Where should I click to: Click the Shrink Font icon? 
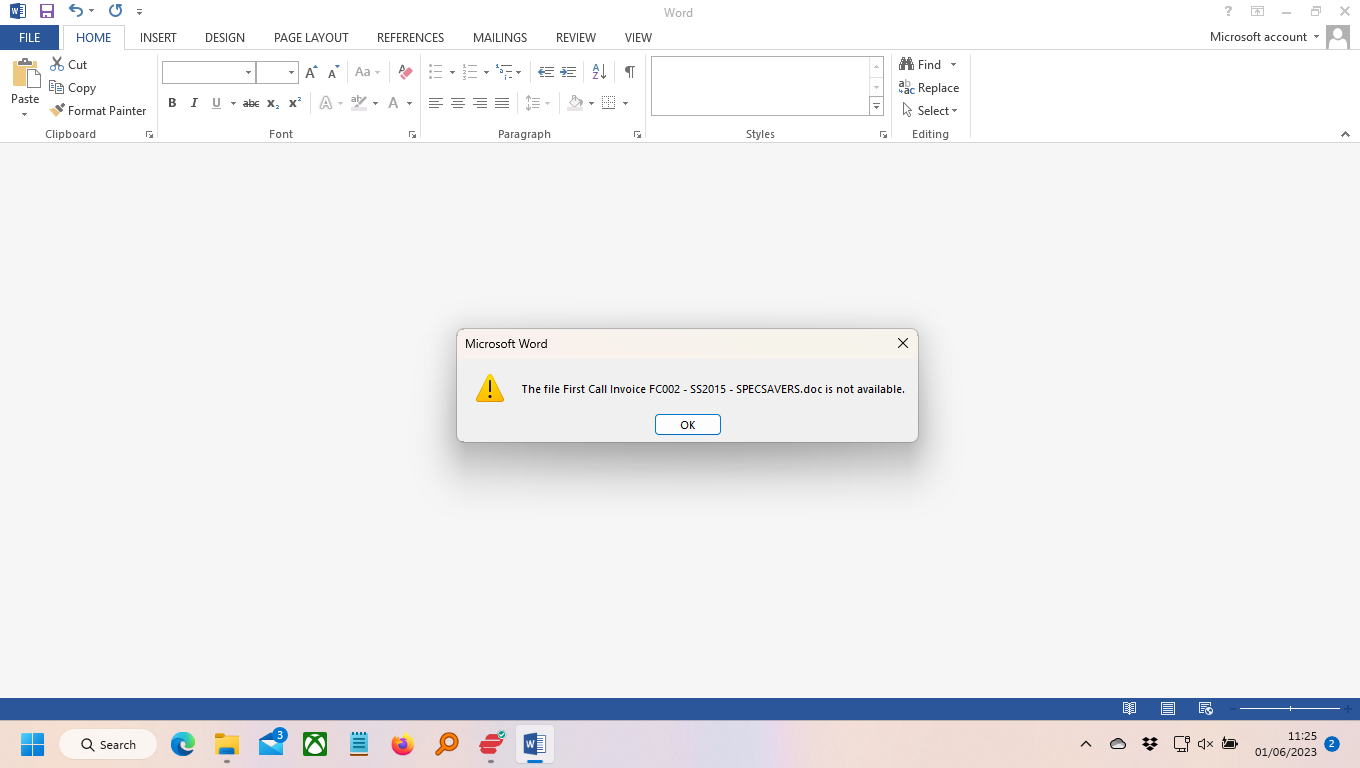point(333,72)
